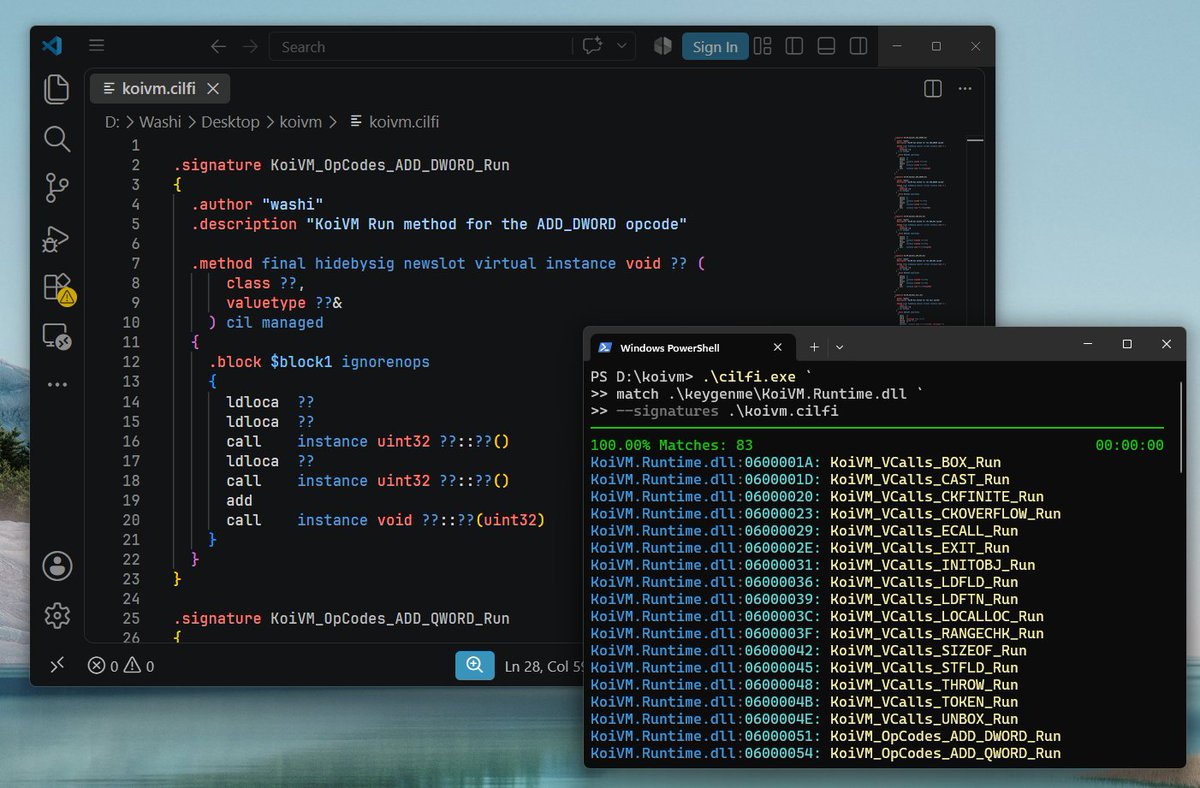Click ".block $block1 ignorenops" on line 12
This screenshot has width=1200, height=788.
[x=319, y=362]
